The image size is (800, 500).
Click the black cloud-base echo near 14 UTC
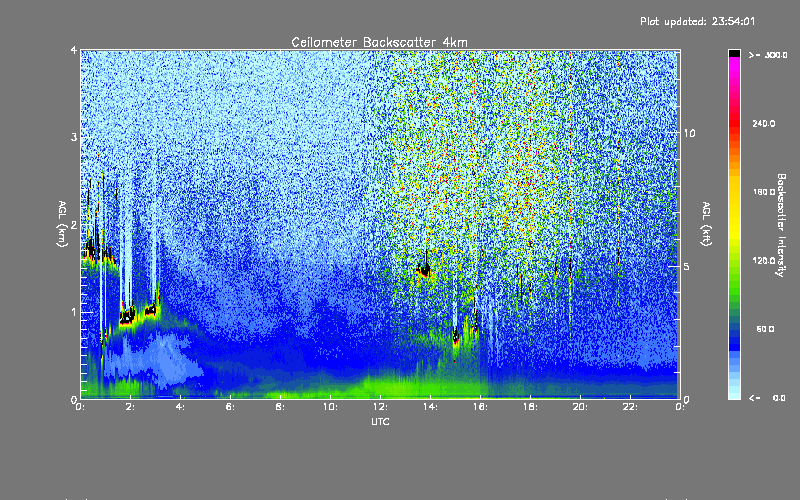(424, 270)
